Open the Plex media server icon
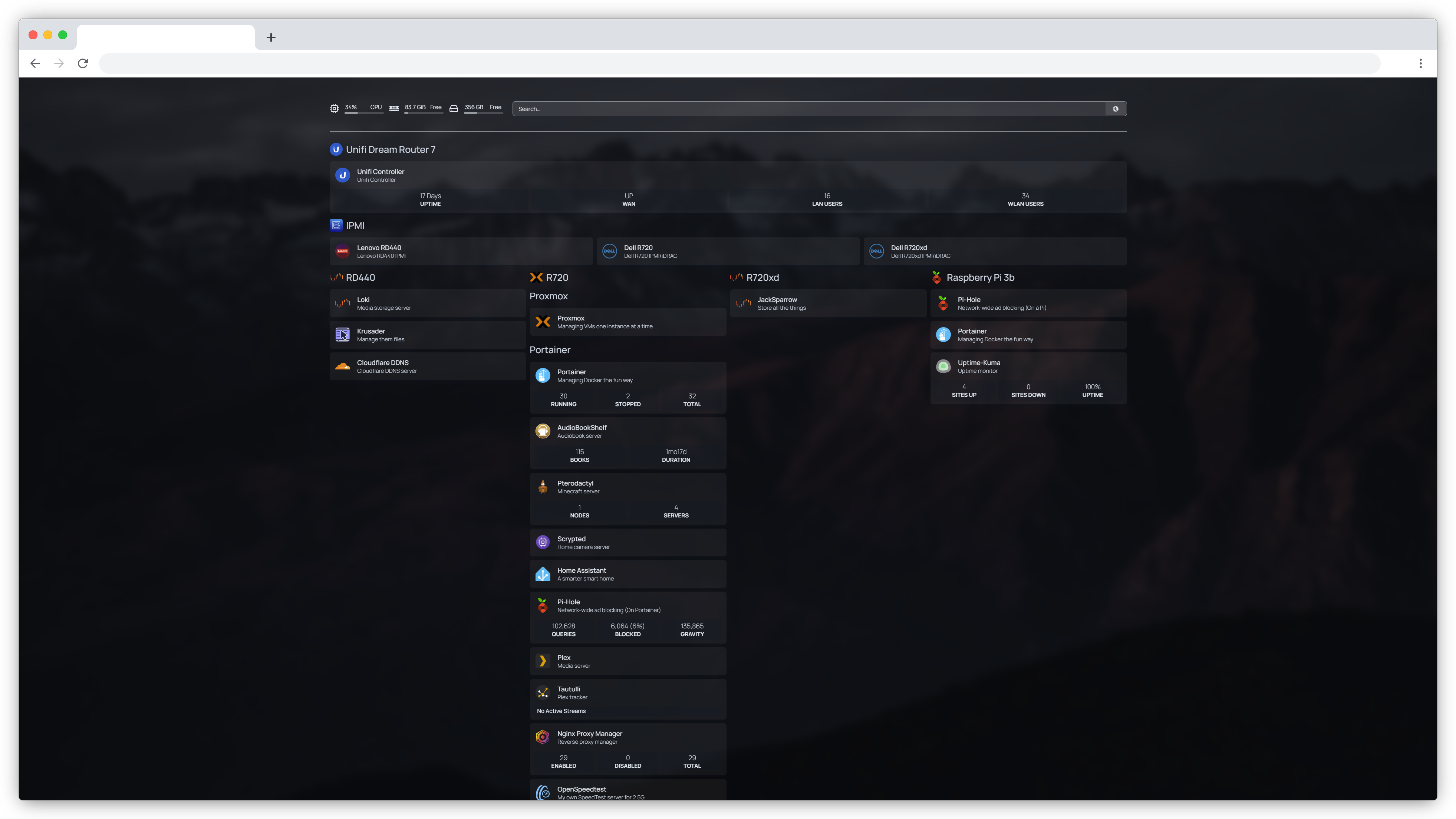The height and width of the screenshot is (819, 1456). pos(543,661)
